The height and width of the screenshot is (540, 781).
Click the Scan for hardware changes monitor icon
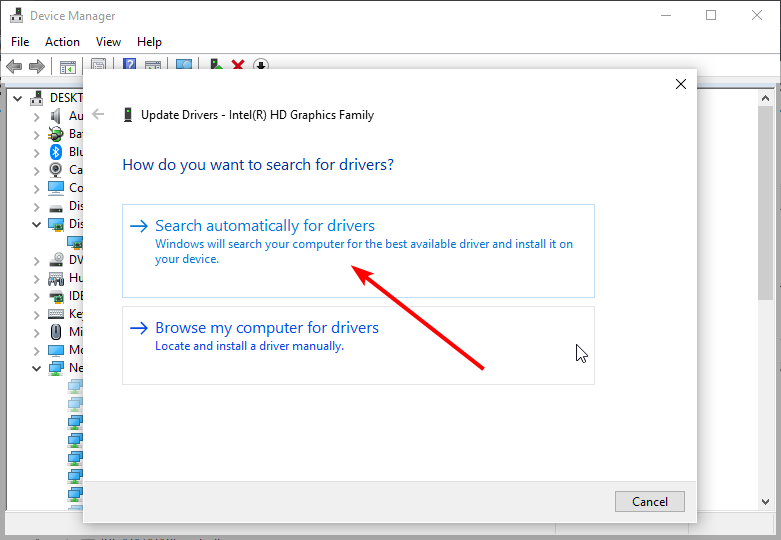pos(183,64)
